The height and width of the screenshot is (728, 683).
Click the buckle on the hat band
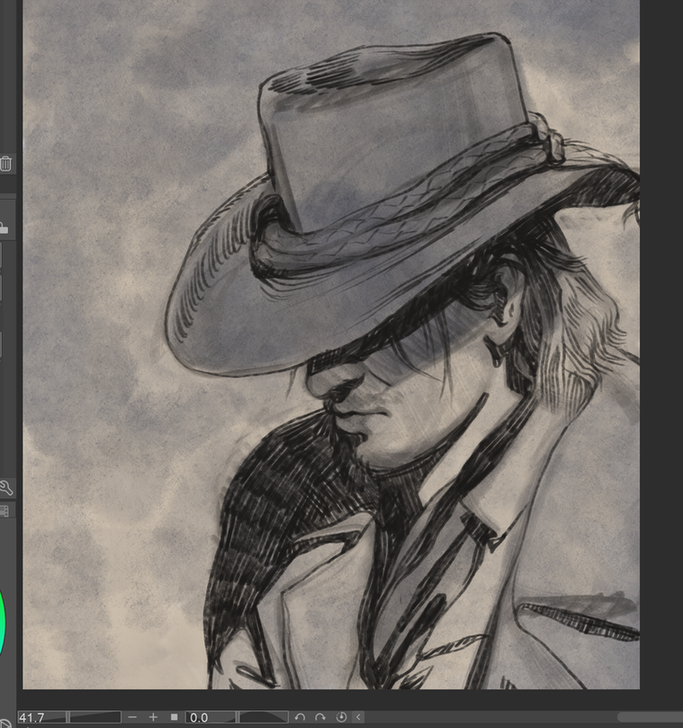coord(547,141)
